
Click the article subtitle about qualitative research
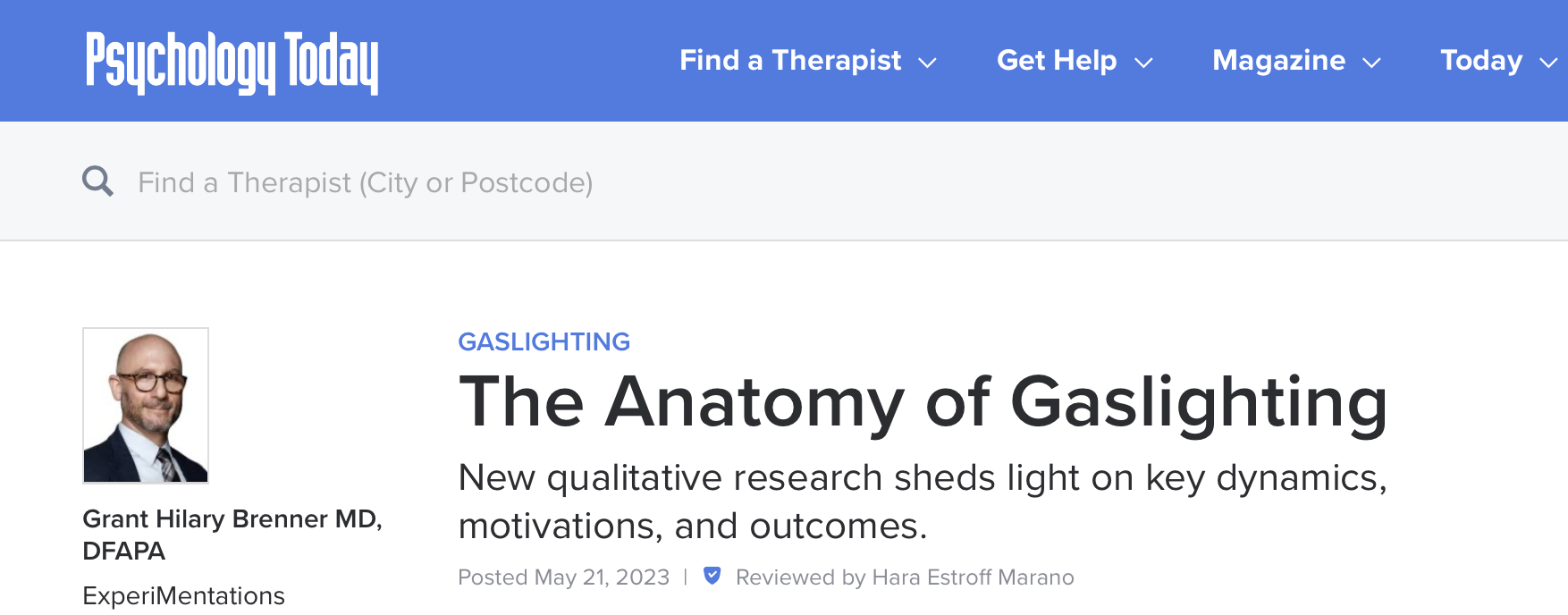pyautogui.click(x=922, y=501)
